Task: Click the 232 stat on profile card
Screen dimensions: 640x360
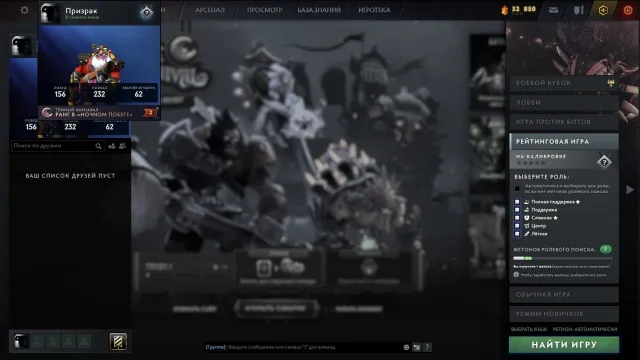Action: pyautogui.click(x=99, y=92)
